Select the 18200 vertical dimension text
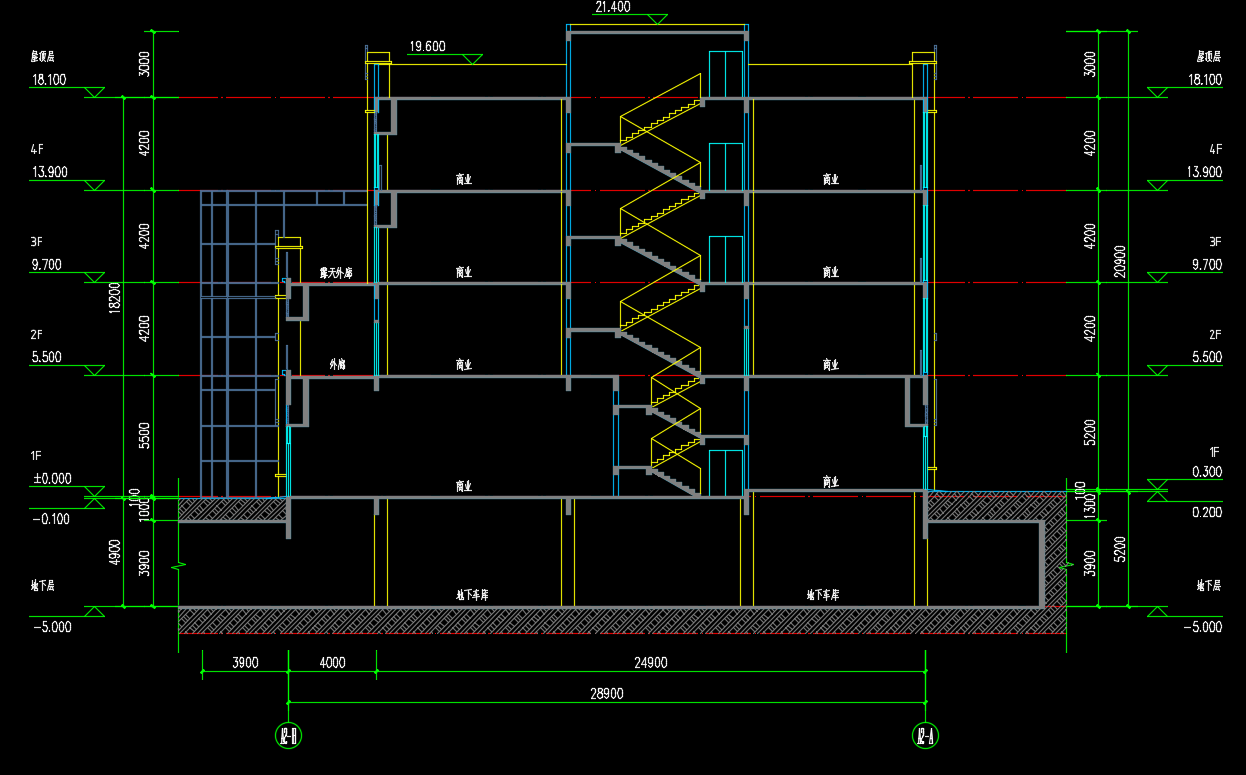The width and height of the screenshot is (1246, 775). coord(115,297)
